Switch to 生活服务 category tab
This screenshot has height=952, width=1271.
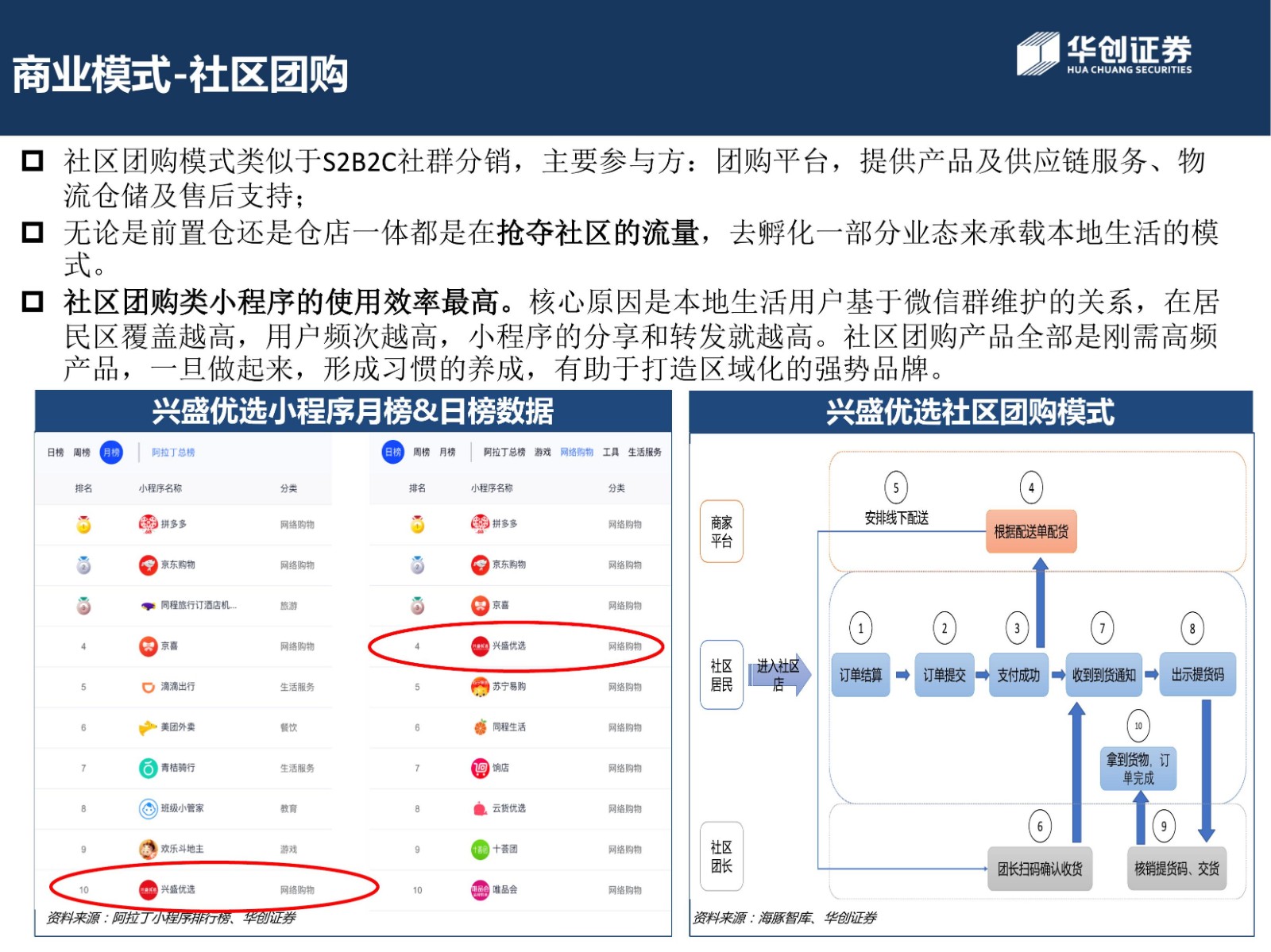645,452
